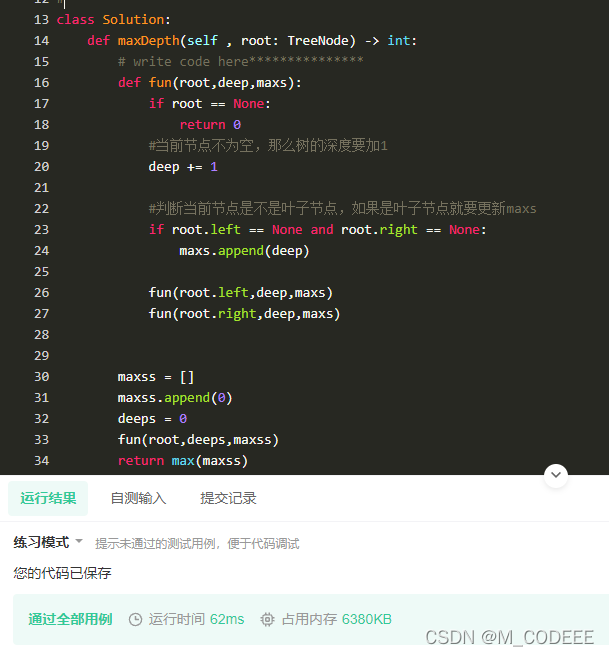The height and width of the screenshot is (656, 609).
Task: Click the comment 判断当前节点是不是叶子节点 on line 22
Action: tap(342, 208)
